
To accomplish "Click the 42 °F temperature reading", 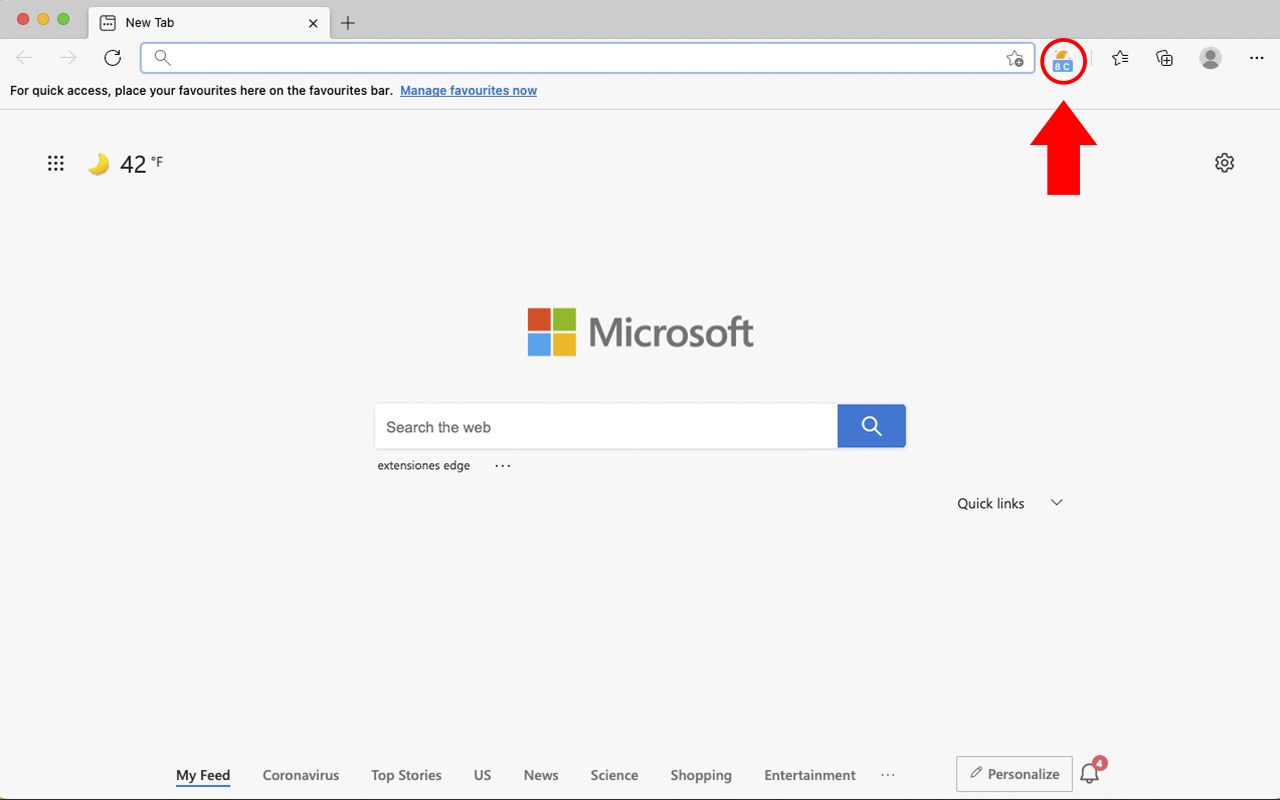I will coord(141,164).
